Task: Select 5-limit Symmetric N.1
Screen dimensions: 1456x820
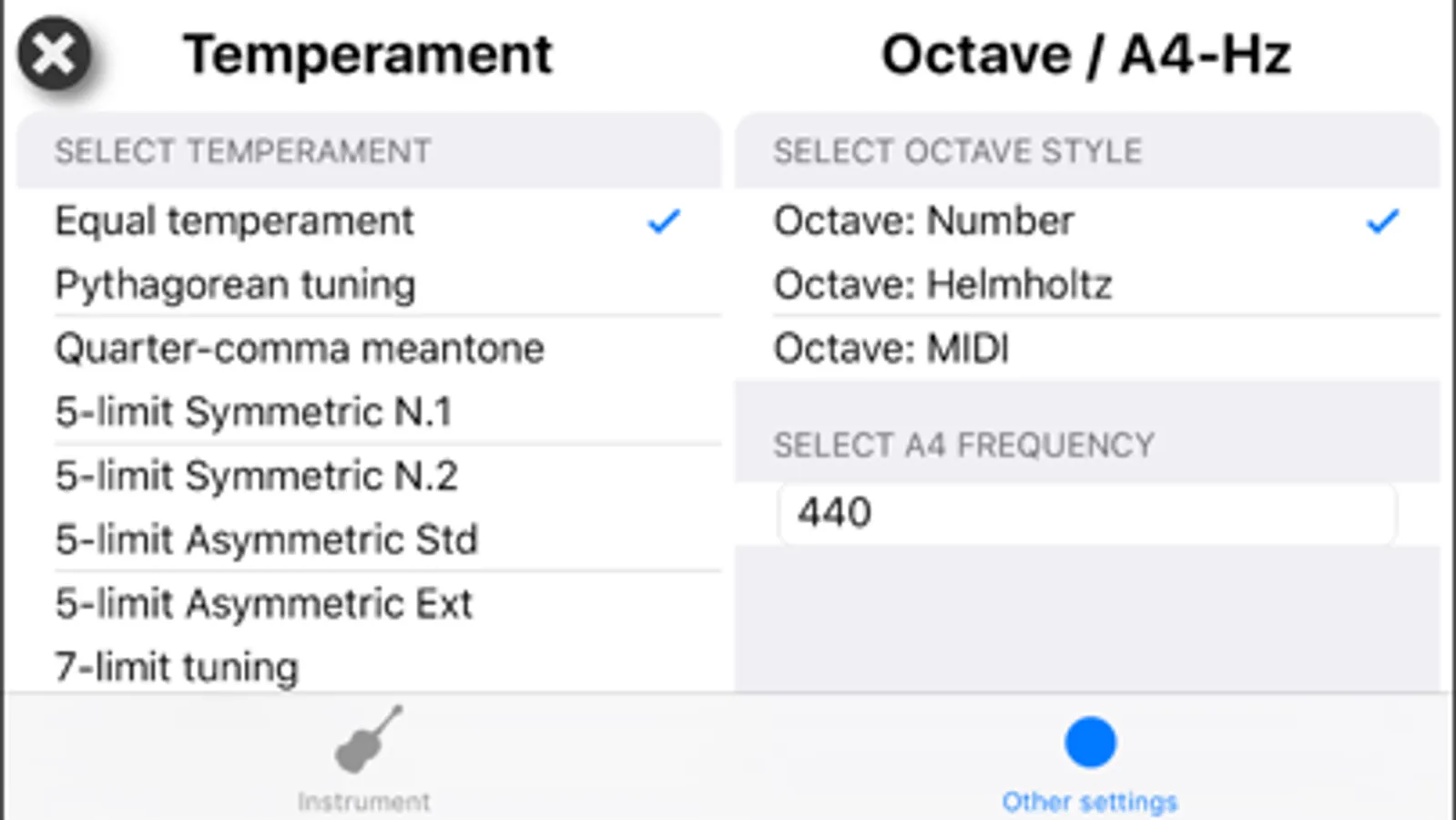Action: pos(369,412)
